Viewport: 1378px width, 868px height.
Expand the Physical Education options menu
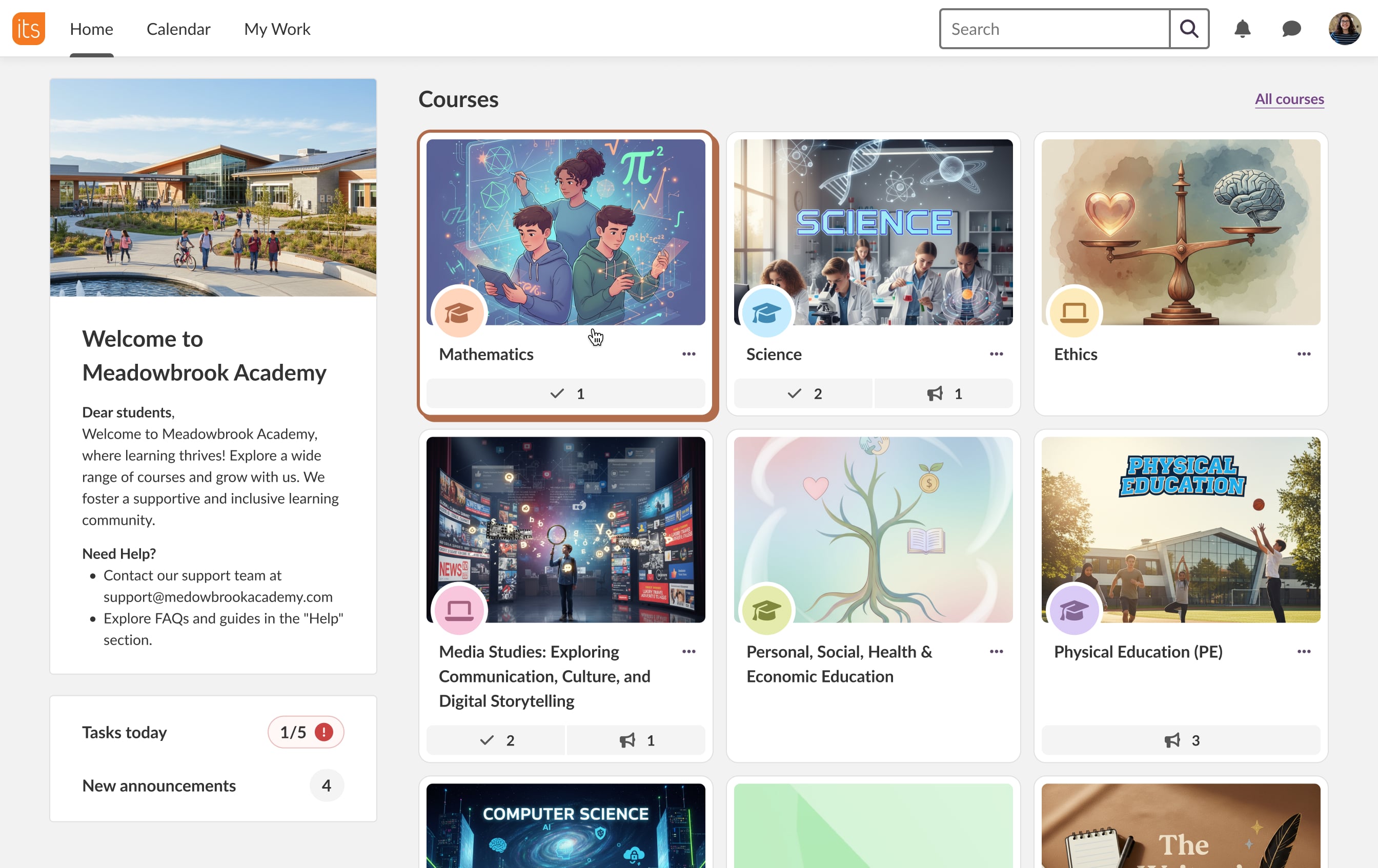(x=1304, y=651)
